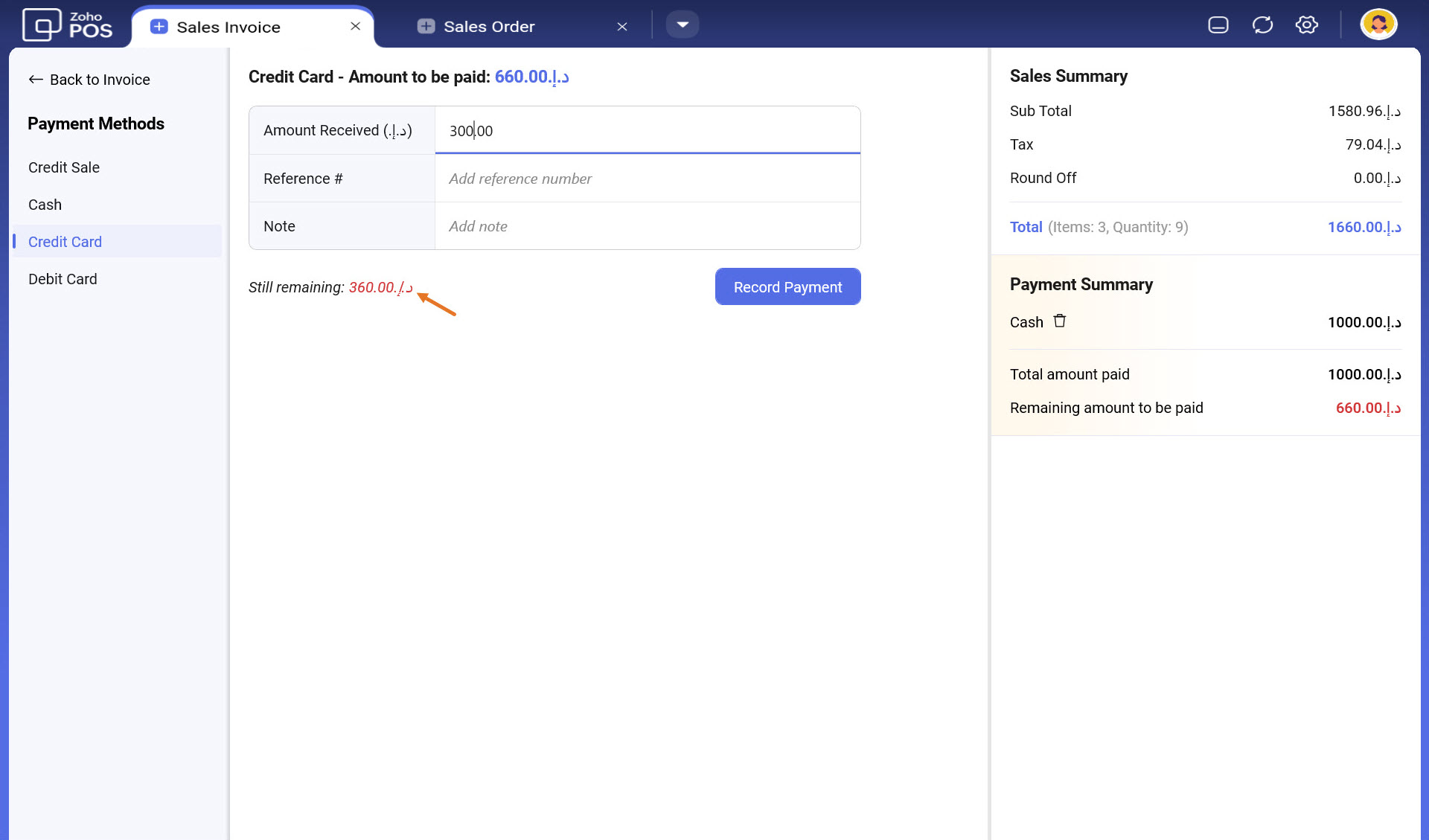
Task: Click the Zoho POS logo icon
Action: (42, 25)
